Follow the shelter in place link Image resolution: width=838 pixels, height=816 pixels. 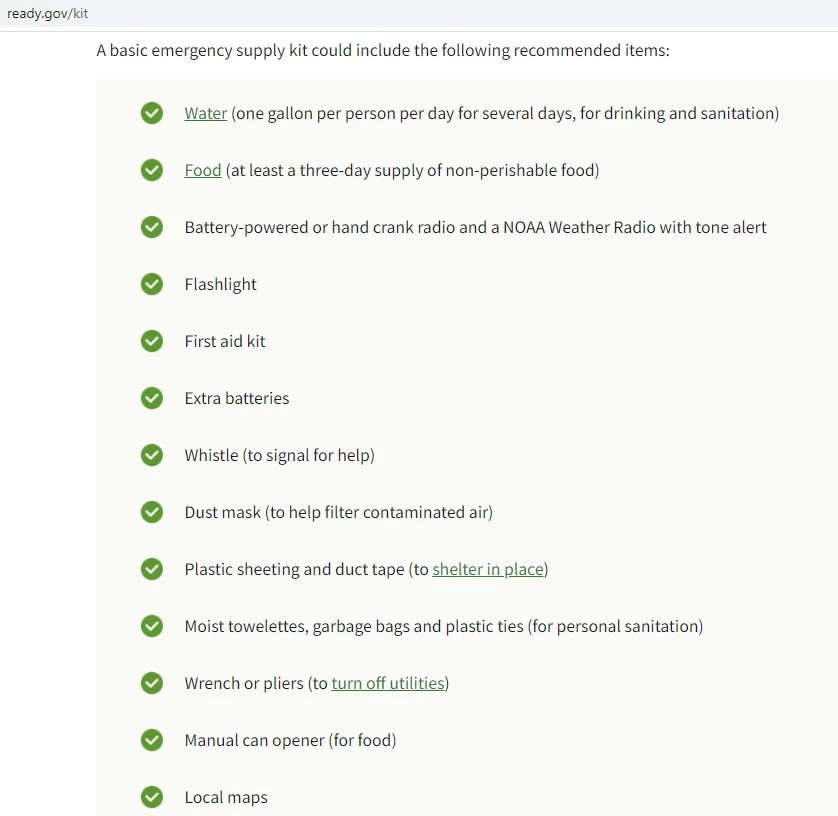(x=488, y=570)
